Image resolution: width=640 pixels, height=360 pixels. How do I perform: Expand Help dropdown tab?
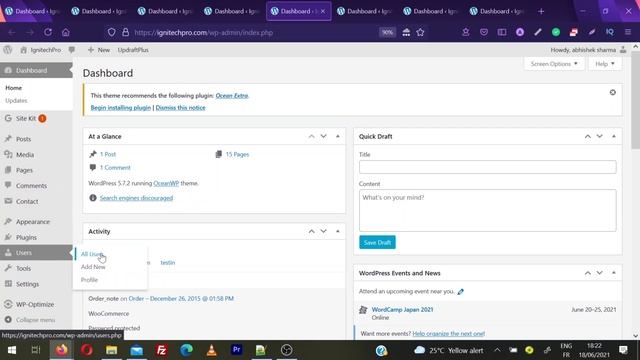pos(605,64)
